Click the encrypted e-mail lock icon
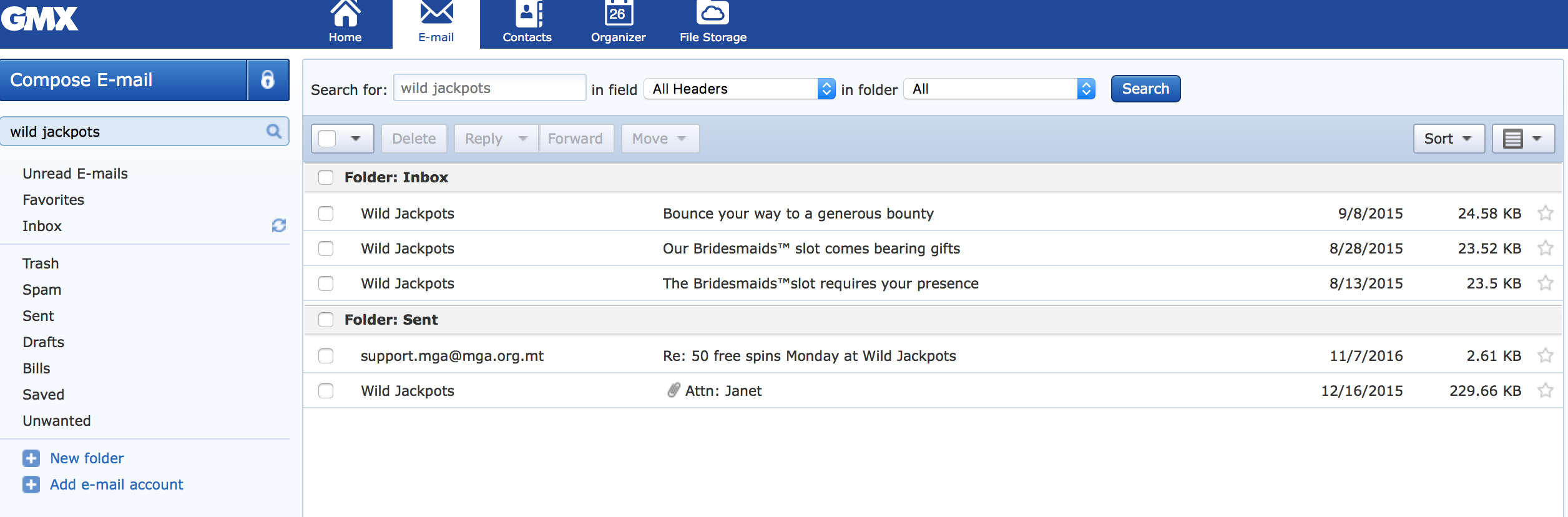Screen dimensions: 1568x517 click(268, 80)
